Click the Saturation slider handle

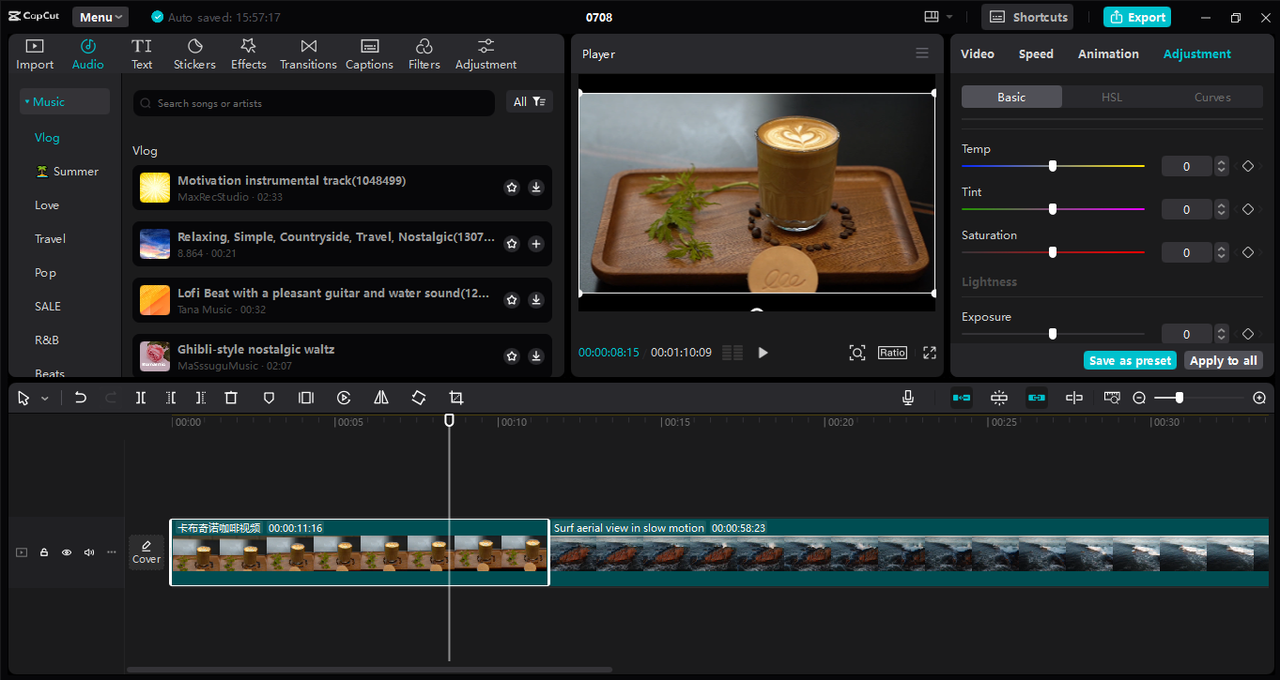[x=1052, y=252]
